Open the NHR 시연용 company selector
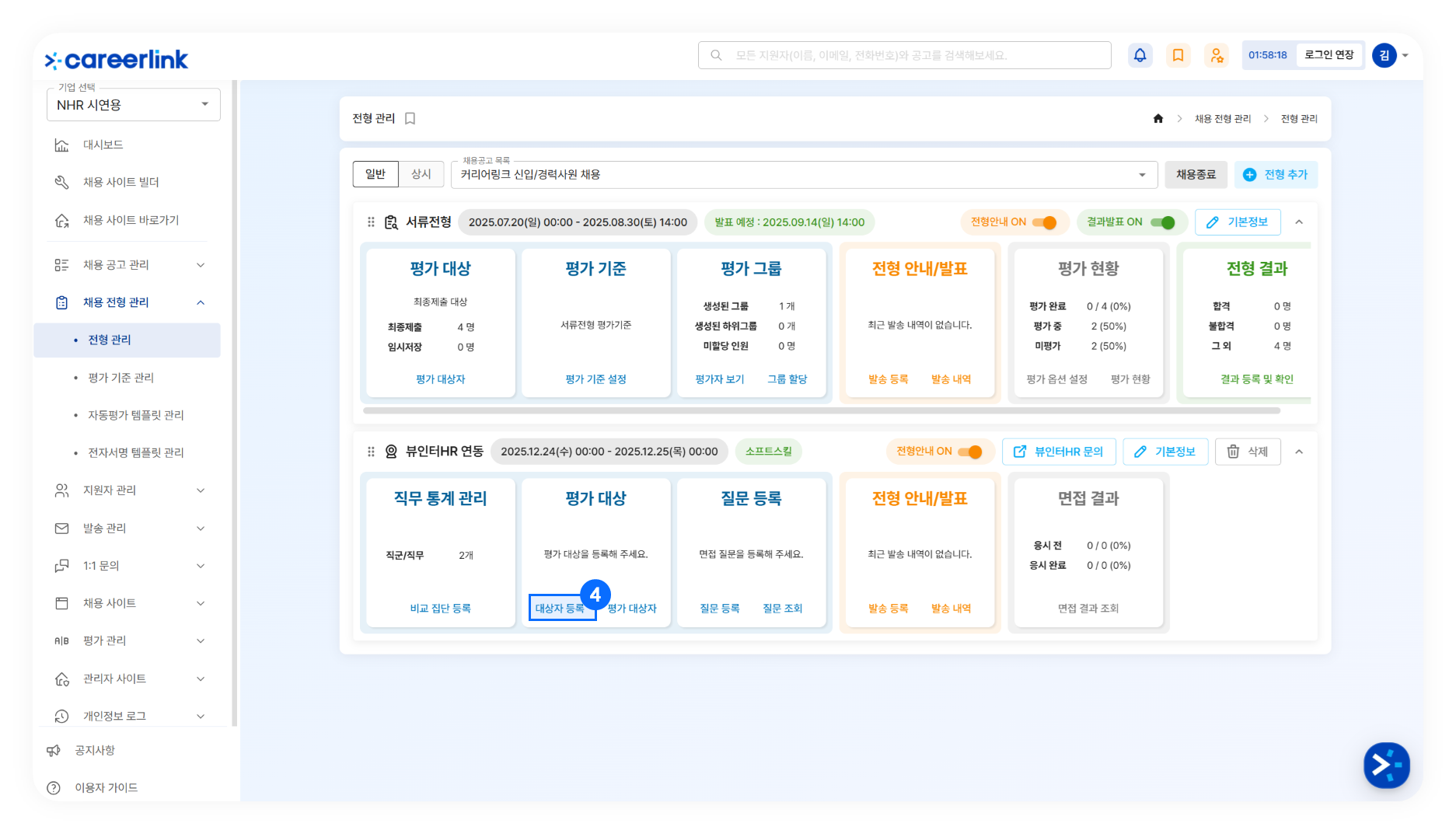Viewport: 1456px width, 834px height. pyautogui.click(x=133, y=105)
